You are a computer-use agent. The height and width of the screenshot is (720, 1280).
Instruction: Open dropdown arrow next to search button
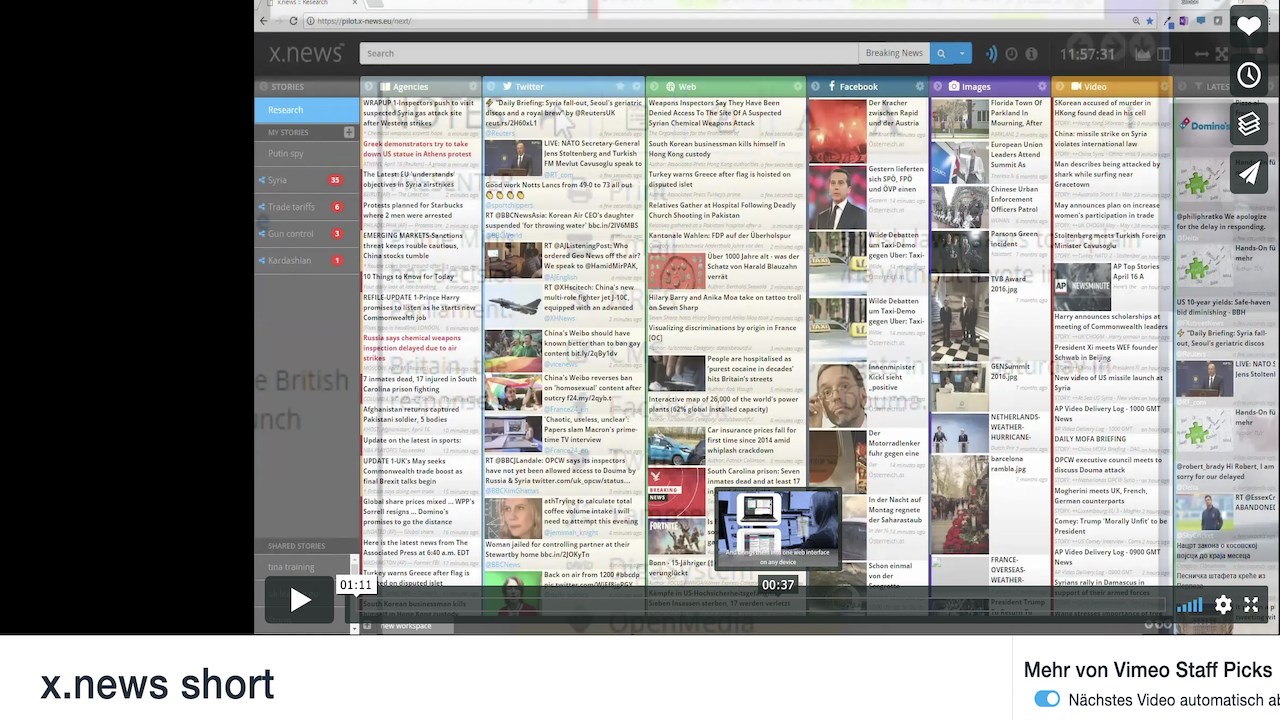[962, 53]
